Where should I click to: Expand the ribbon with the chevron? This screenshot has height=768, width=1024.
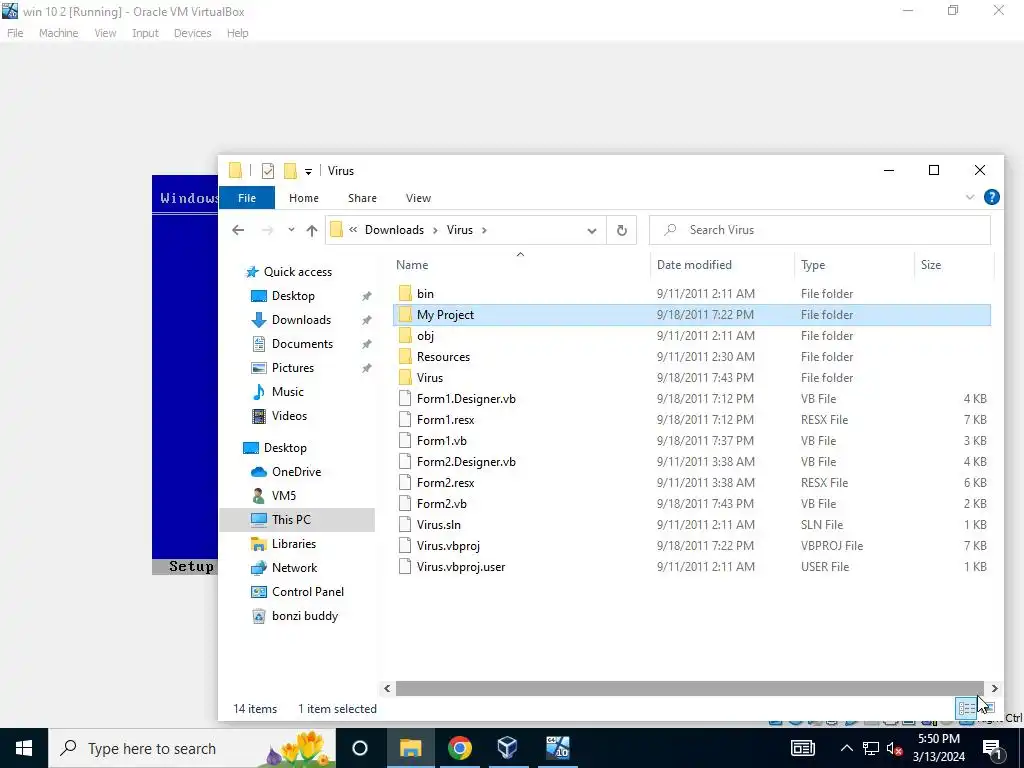click(x=970, y=197)
